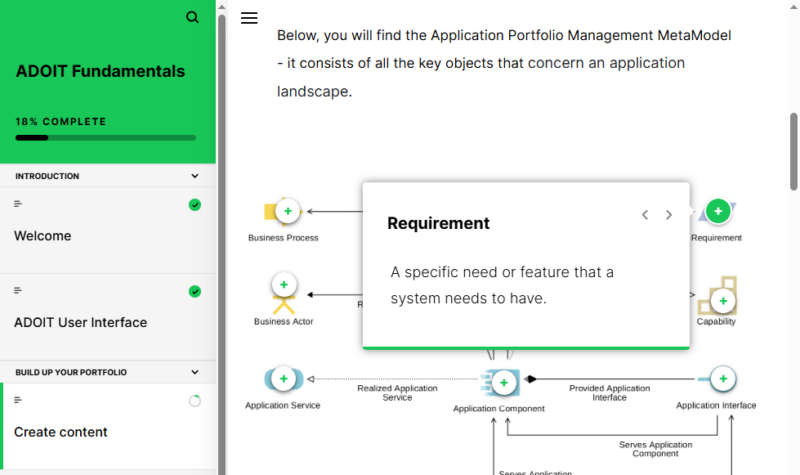800x475 pixels.
Task: Click the main page vertical scrollbar
Action: click(x=794, y=150)
